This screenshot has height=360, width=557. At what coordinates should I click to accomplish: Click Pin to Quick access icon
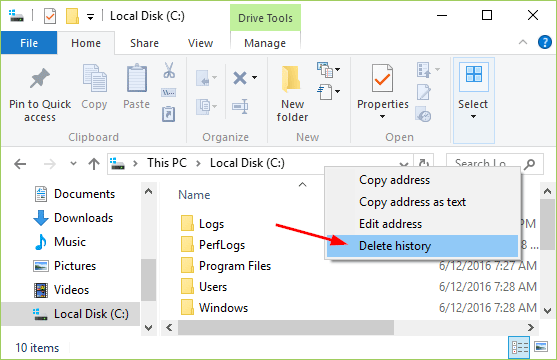coord(39,78)
